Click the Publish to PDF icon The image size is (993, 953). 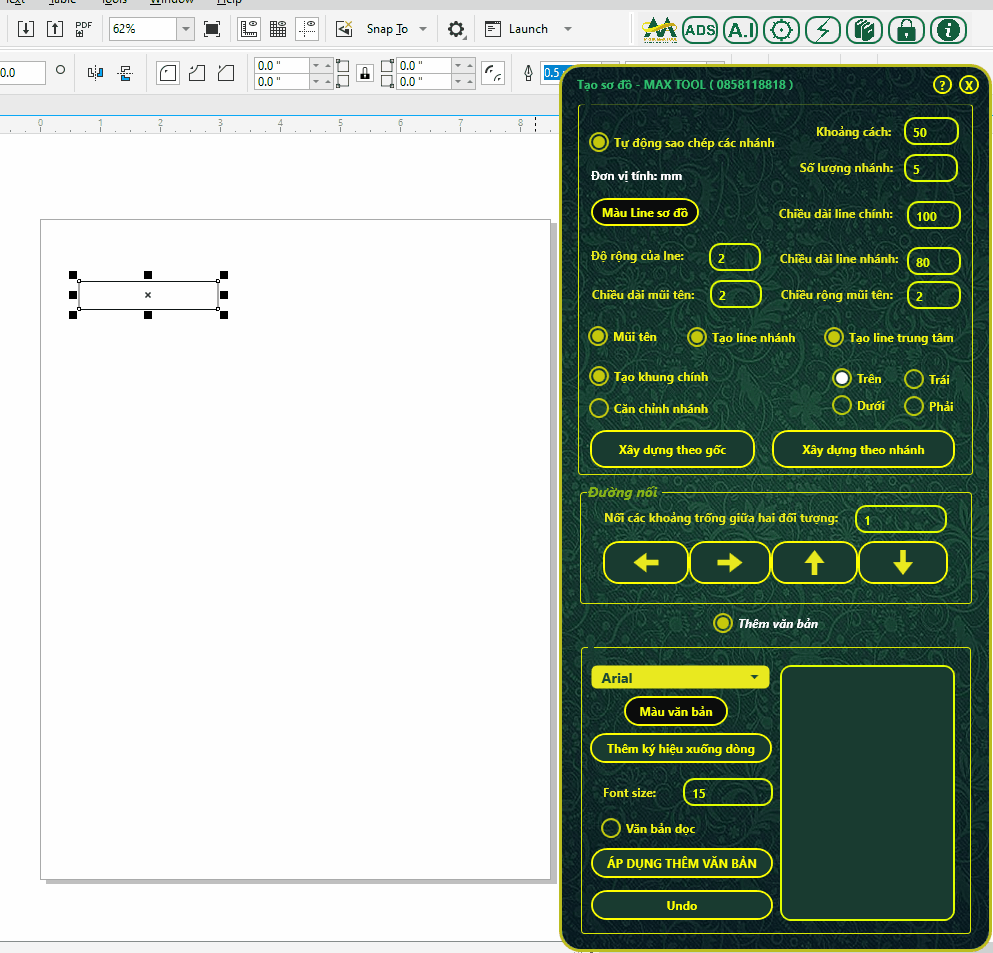pyautogui.click(x=84, y=28)
